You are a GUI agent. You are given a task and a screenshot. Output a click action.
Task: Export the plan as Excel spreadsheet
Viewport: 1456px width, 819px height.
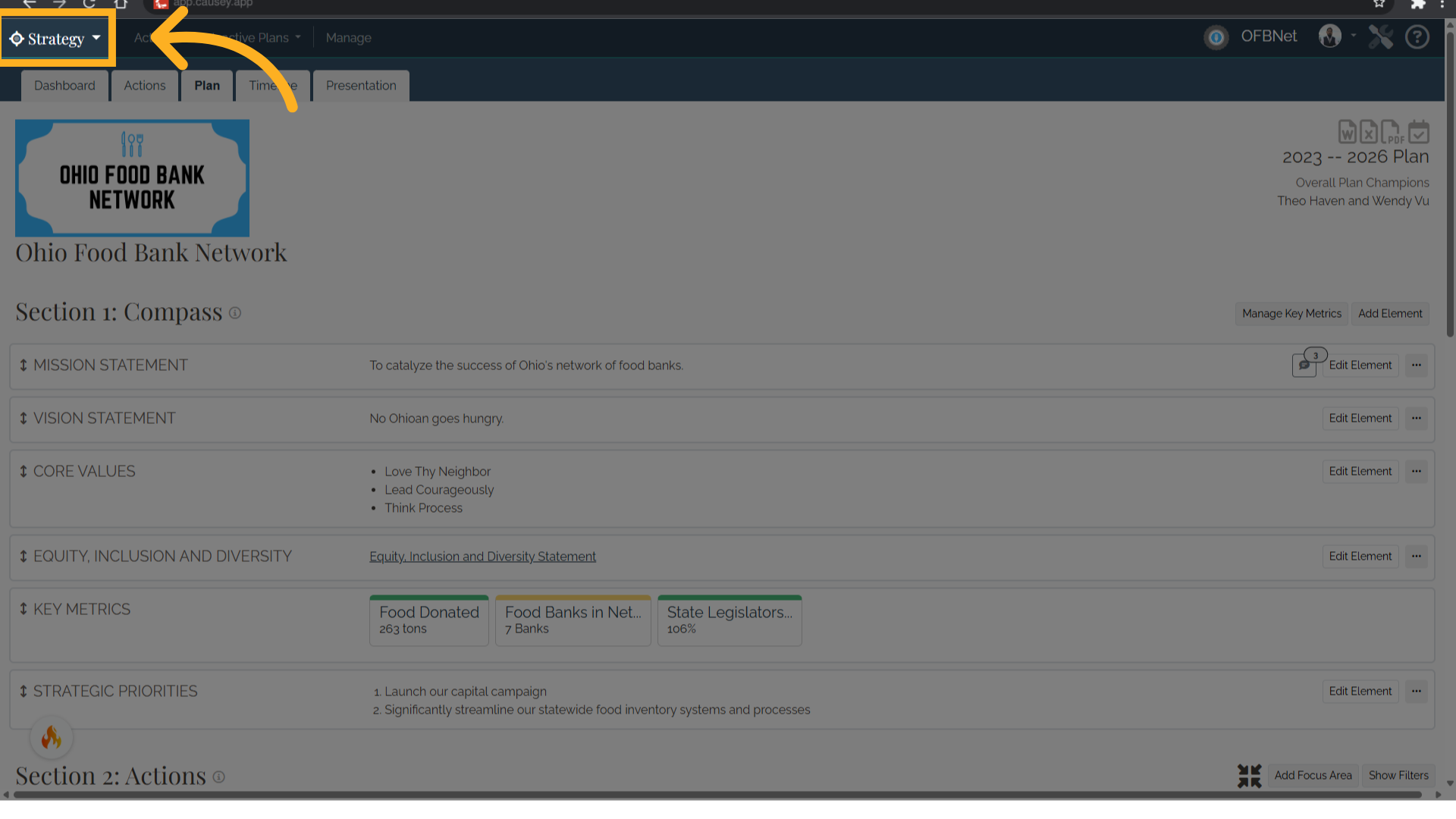pos(1368,132)
